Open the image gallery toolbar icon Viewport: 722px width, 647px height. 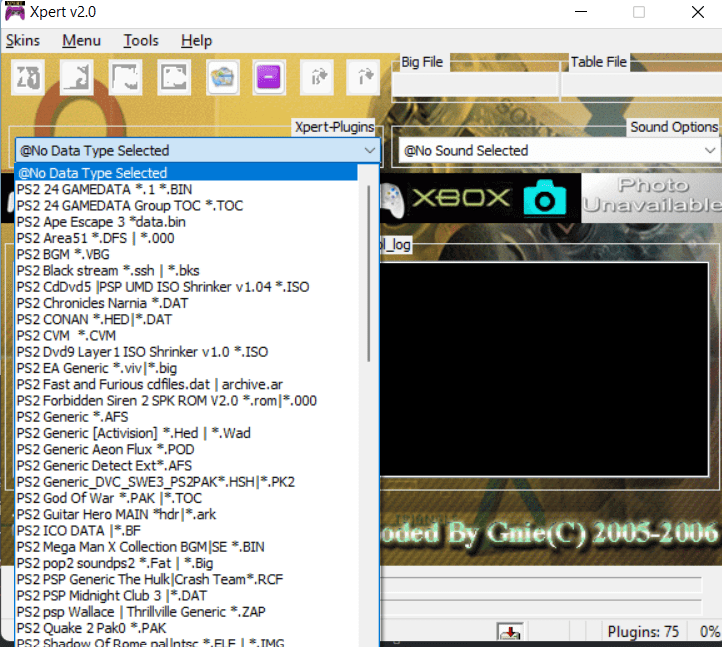pos(222,77)
